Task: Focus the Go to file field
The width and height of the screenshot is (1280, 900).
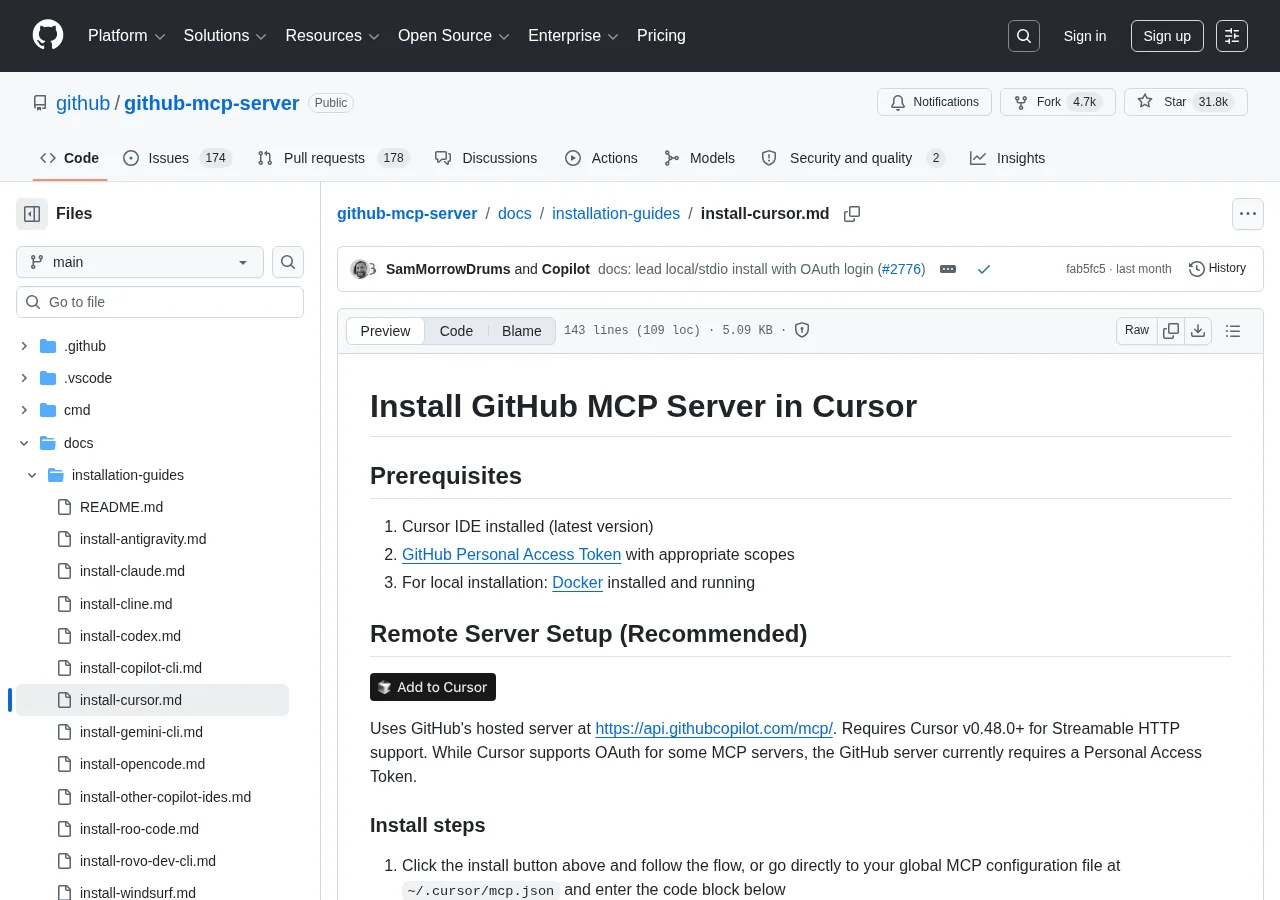Action: pyautogui.click(x=160, y=302)
